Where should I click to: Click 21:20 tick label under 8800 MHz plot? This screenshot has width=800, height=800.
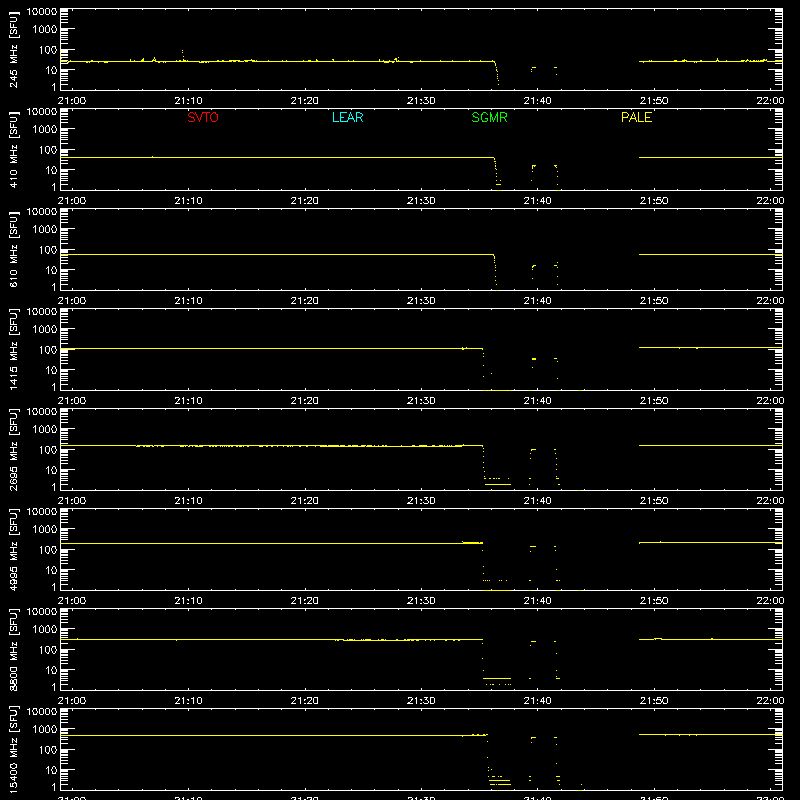point(305,701)
